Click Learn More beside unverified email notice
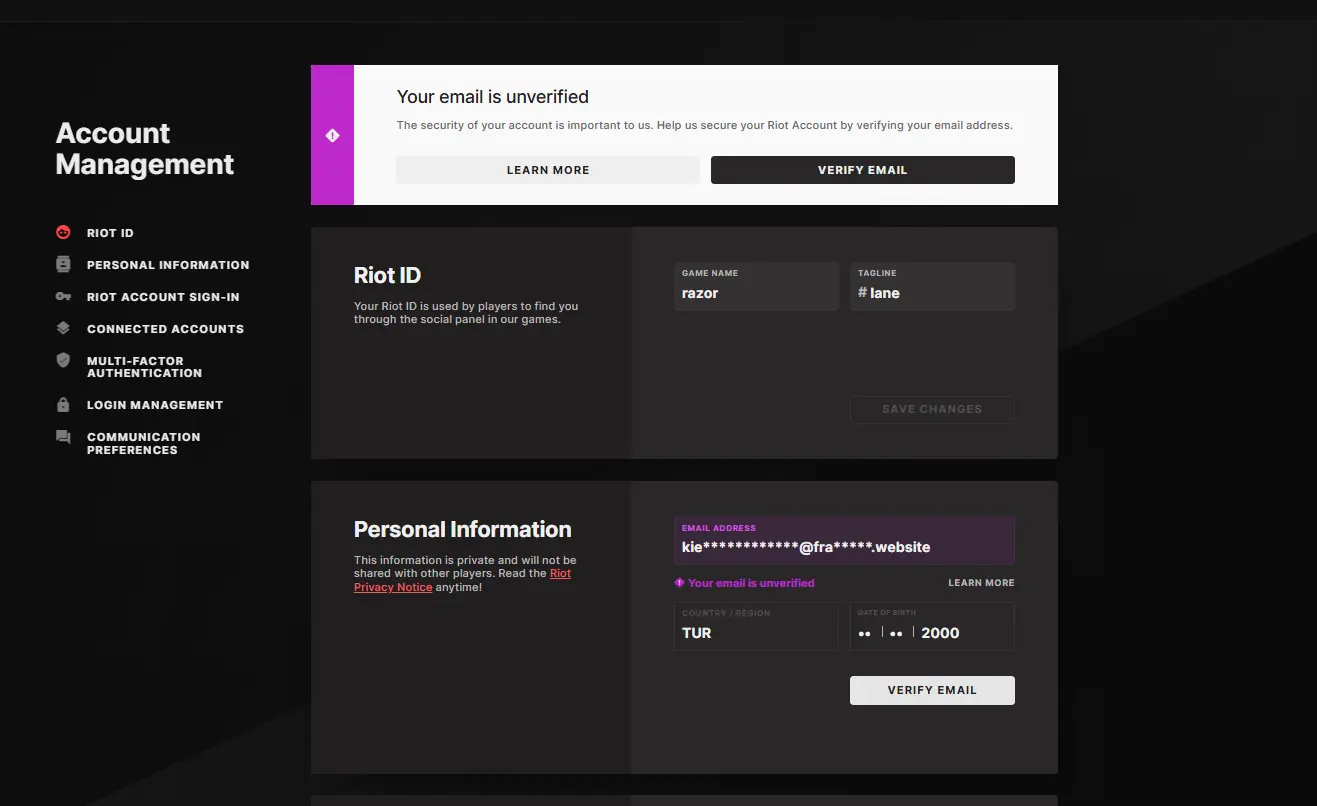This screenshot has width=1317, height=806. click(x=981, y=583)
